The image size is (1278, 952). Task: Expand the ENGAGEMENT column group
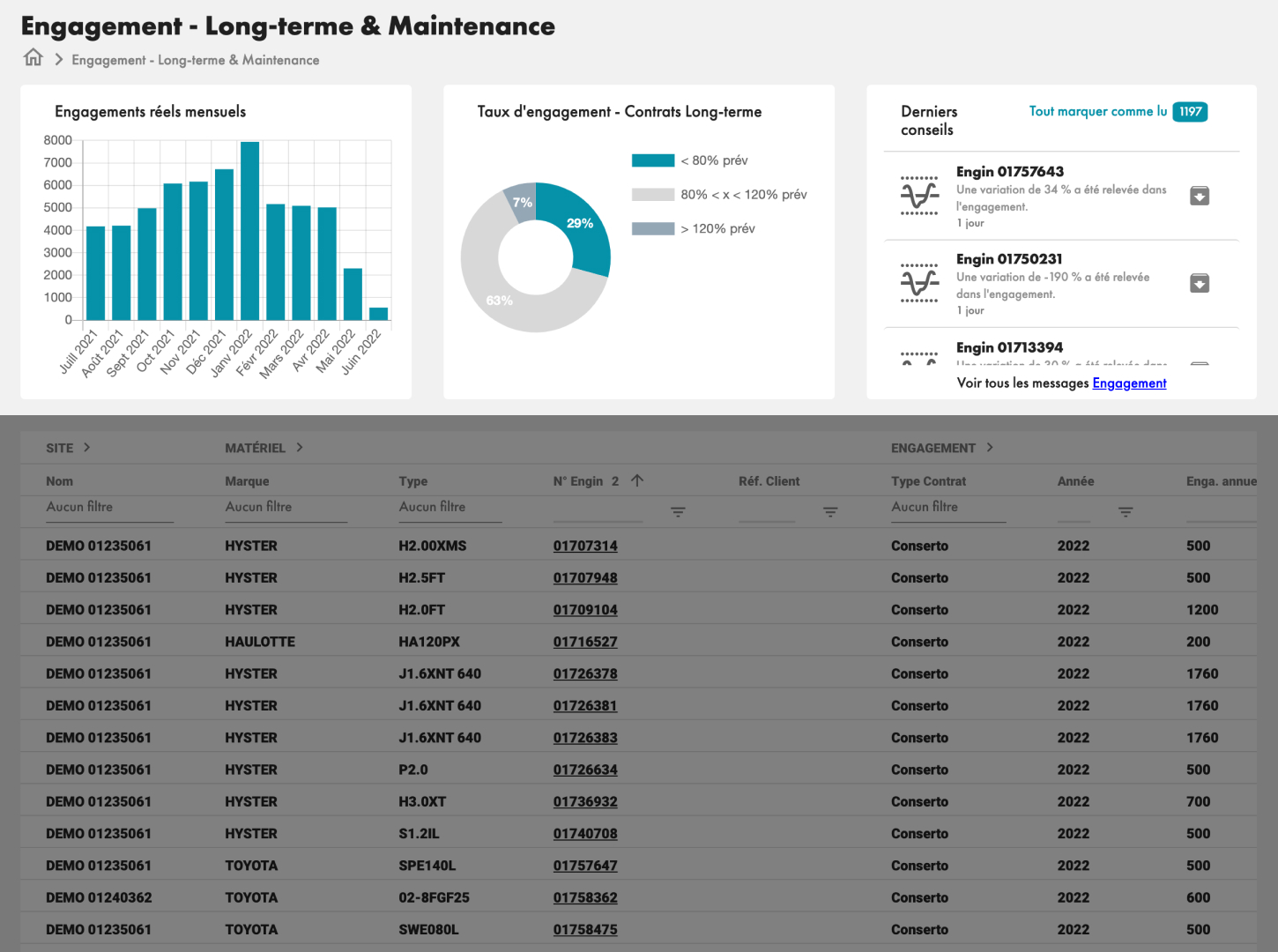point(990,448)
